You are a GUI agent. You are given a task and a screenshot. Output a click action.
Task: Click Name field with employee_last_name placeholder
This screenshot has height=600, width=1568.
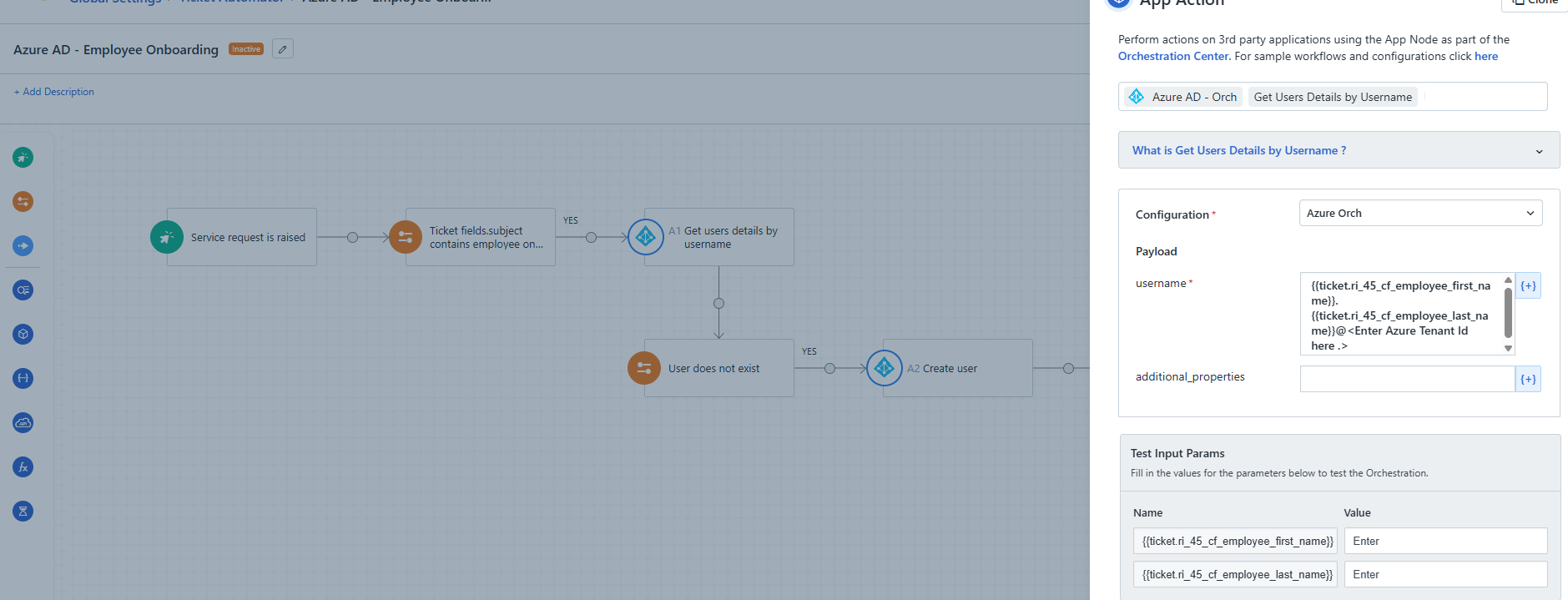[1235, 574]
